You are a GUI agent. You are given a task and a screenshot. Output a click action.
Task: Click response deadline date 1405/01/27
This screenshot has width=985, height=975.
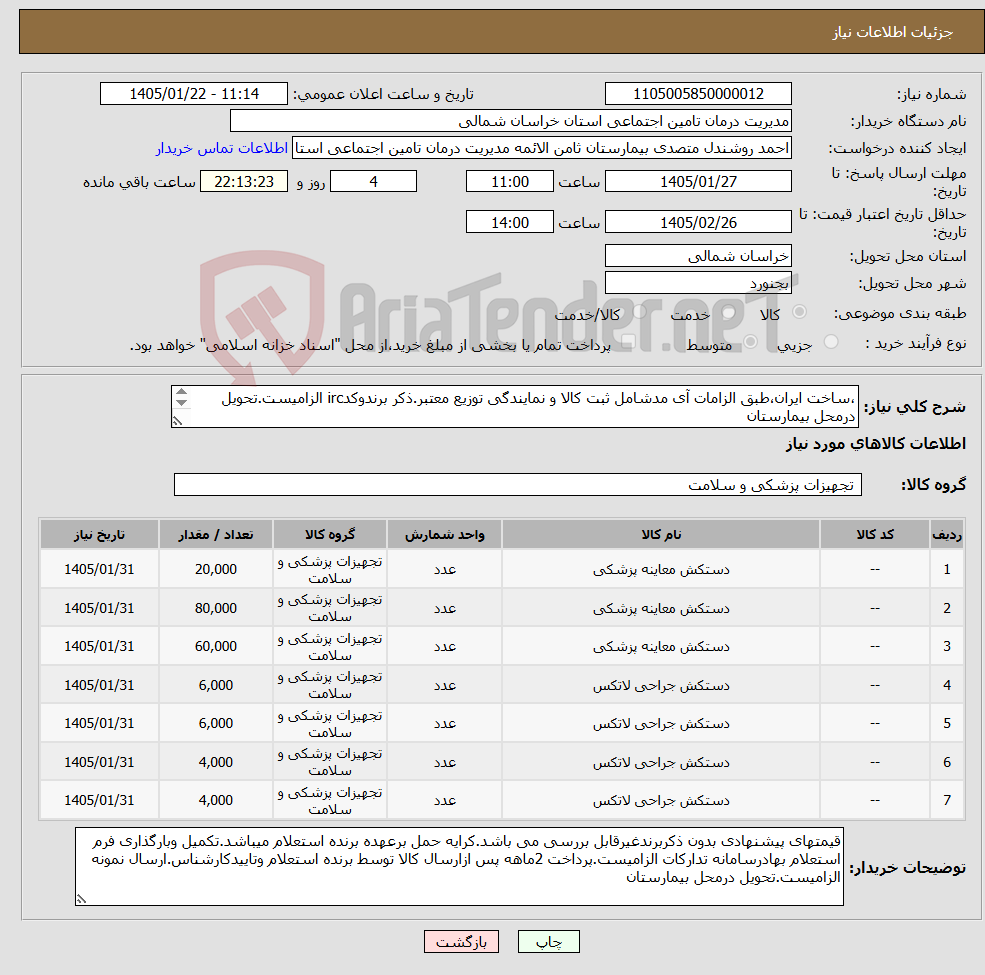coord(698,182)
